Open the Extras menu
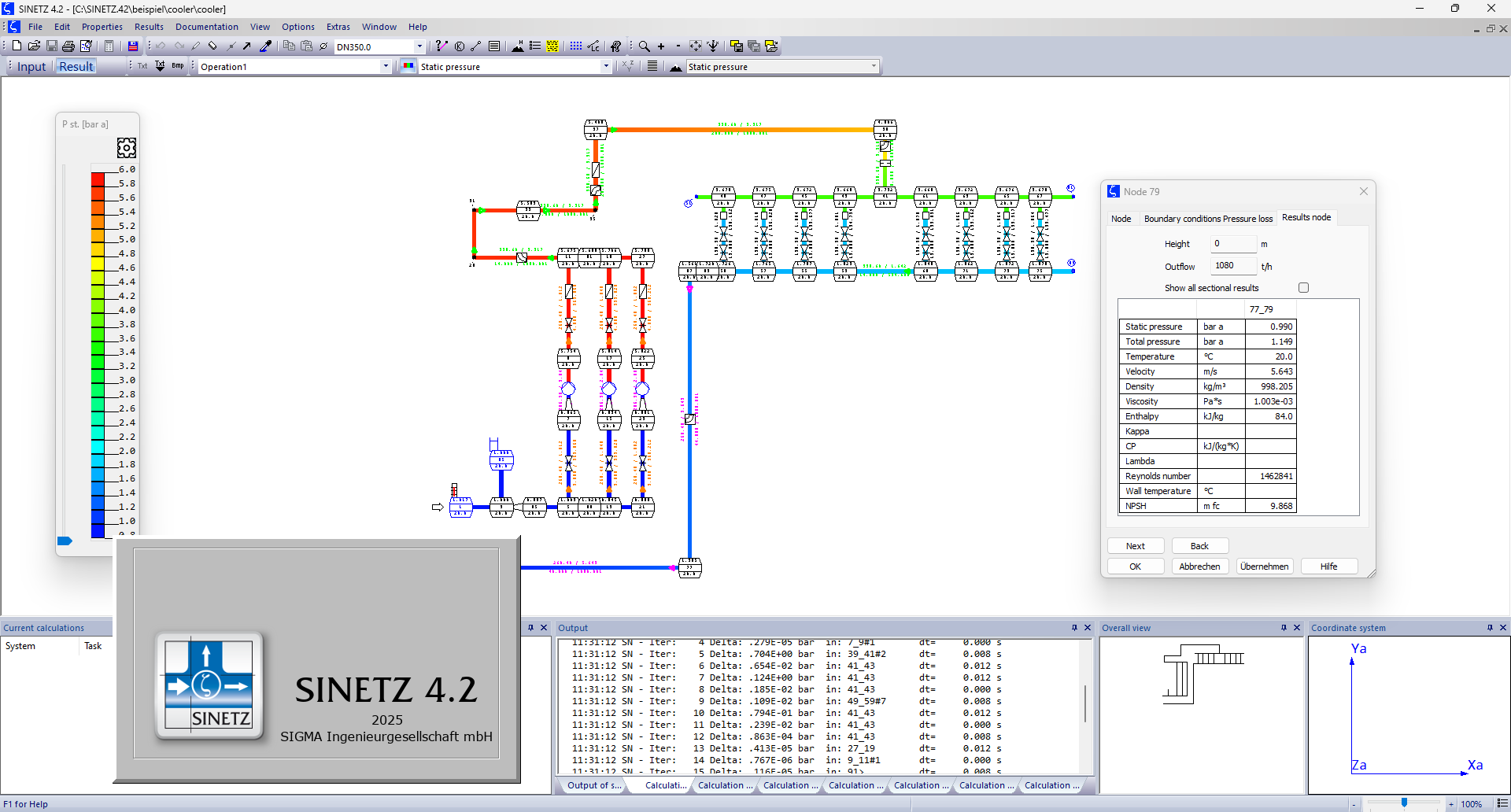Screen dimensions: 1511x812 [x=338, y=27]
